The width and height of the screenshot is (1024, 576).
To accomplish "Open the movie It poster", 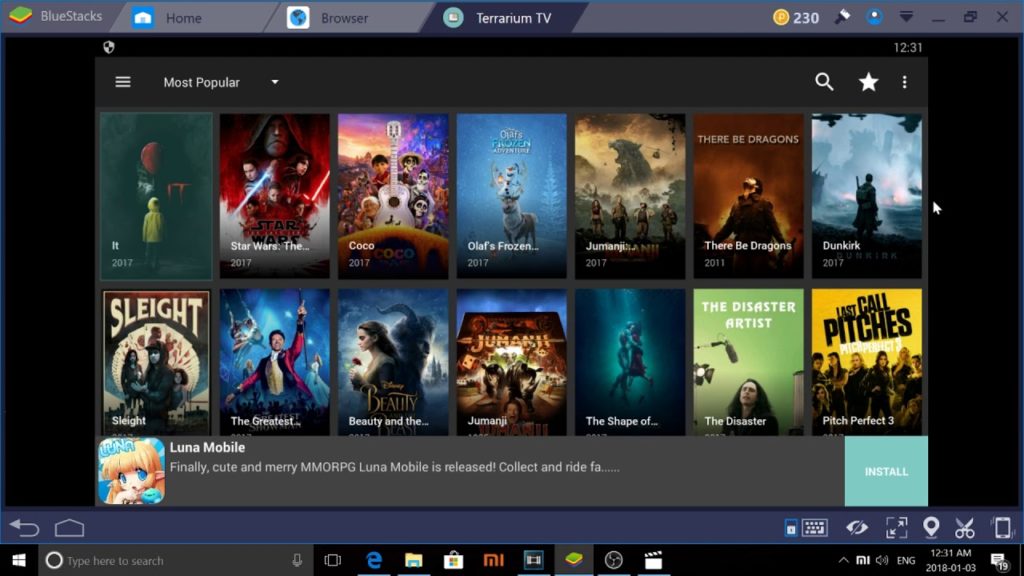I will coord(156,197).
